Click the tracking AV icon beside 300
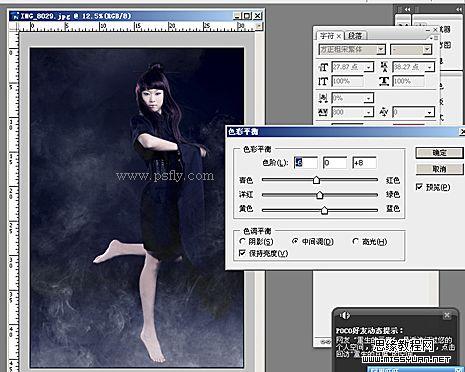This screenshot has width=465, height=372. 323,112
